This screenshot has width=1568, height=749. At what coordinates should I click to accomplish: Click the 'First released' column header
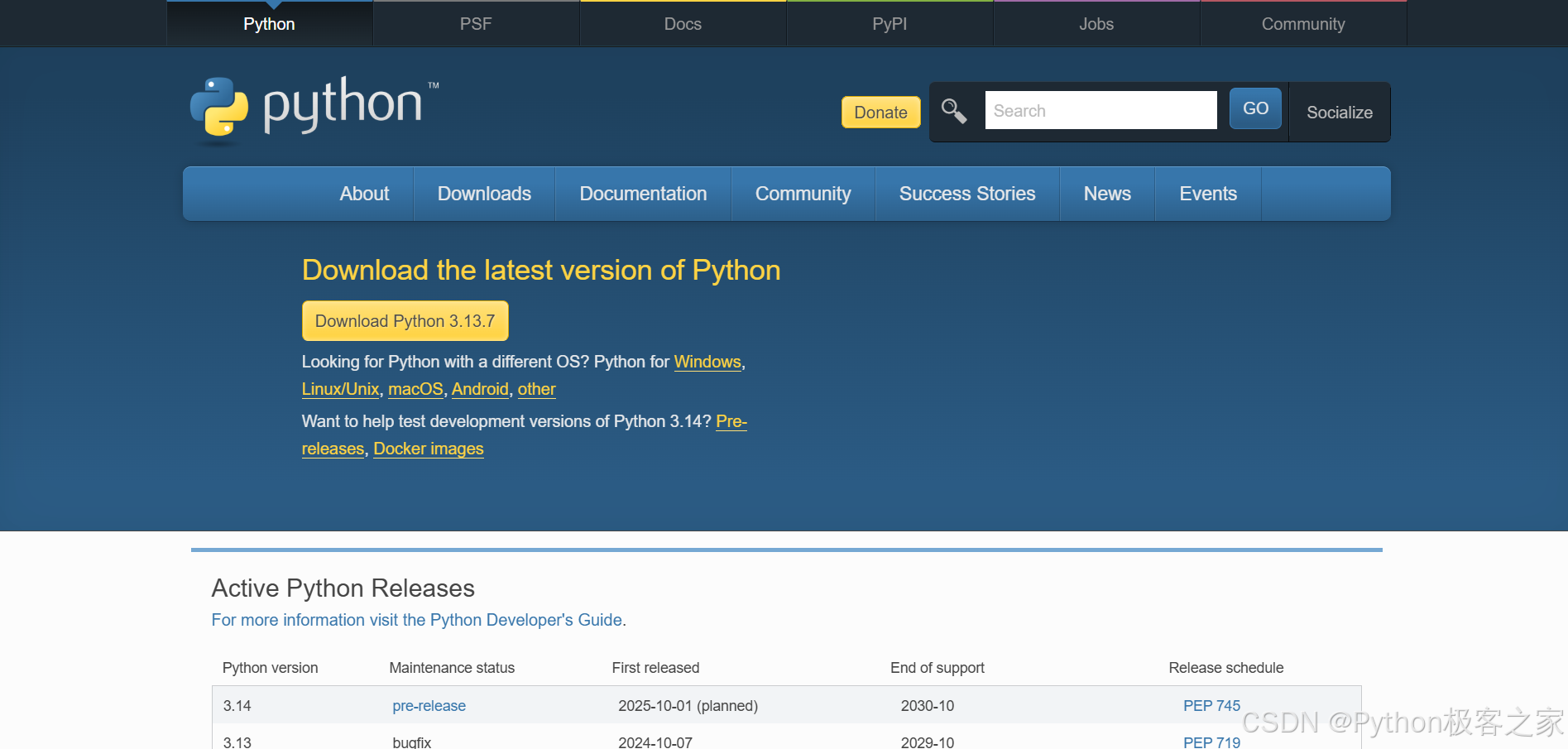tap(655, 668)
